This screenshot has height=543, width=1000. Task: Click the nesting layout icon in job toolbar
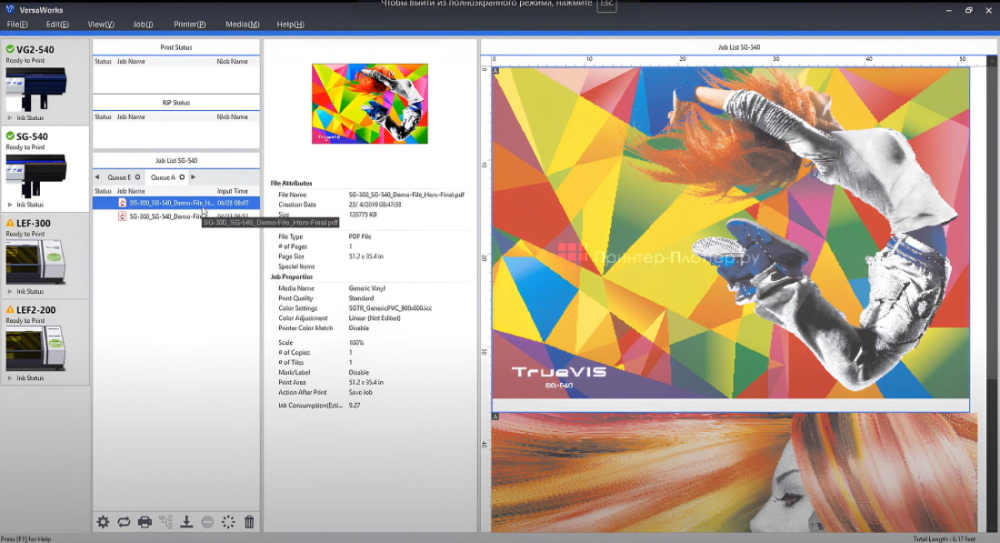point(166,521)
